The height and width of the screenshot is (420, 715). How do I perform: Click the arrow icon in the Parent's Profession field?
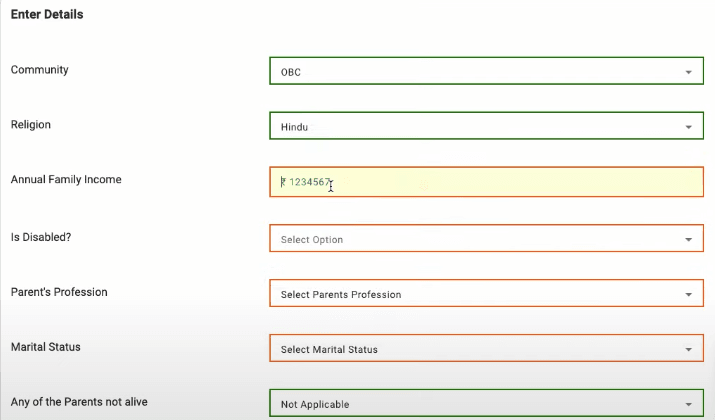[x=688, y=295]
